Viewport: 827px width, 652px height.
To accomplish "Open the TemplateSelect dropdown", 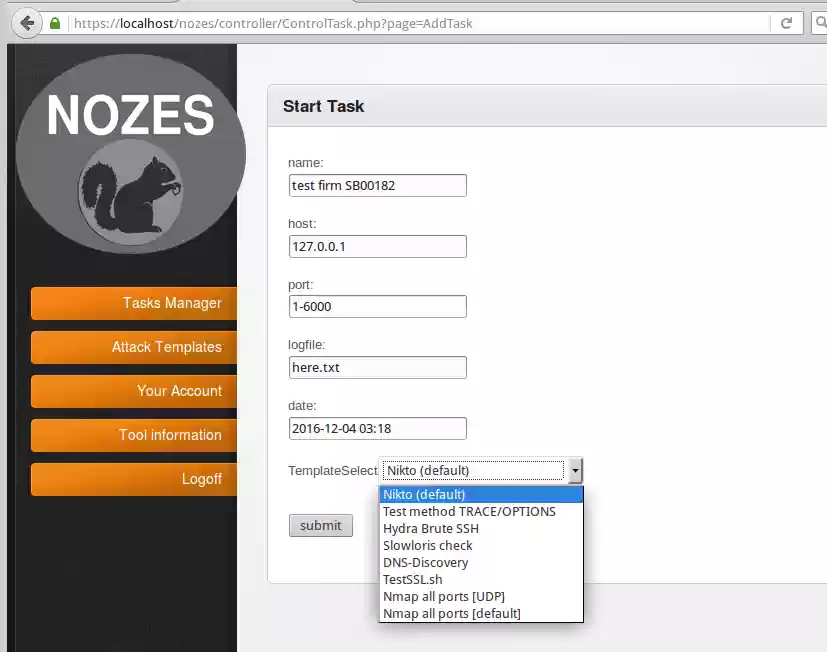I will 576,469.
